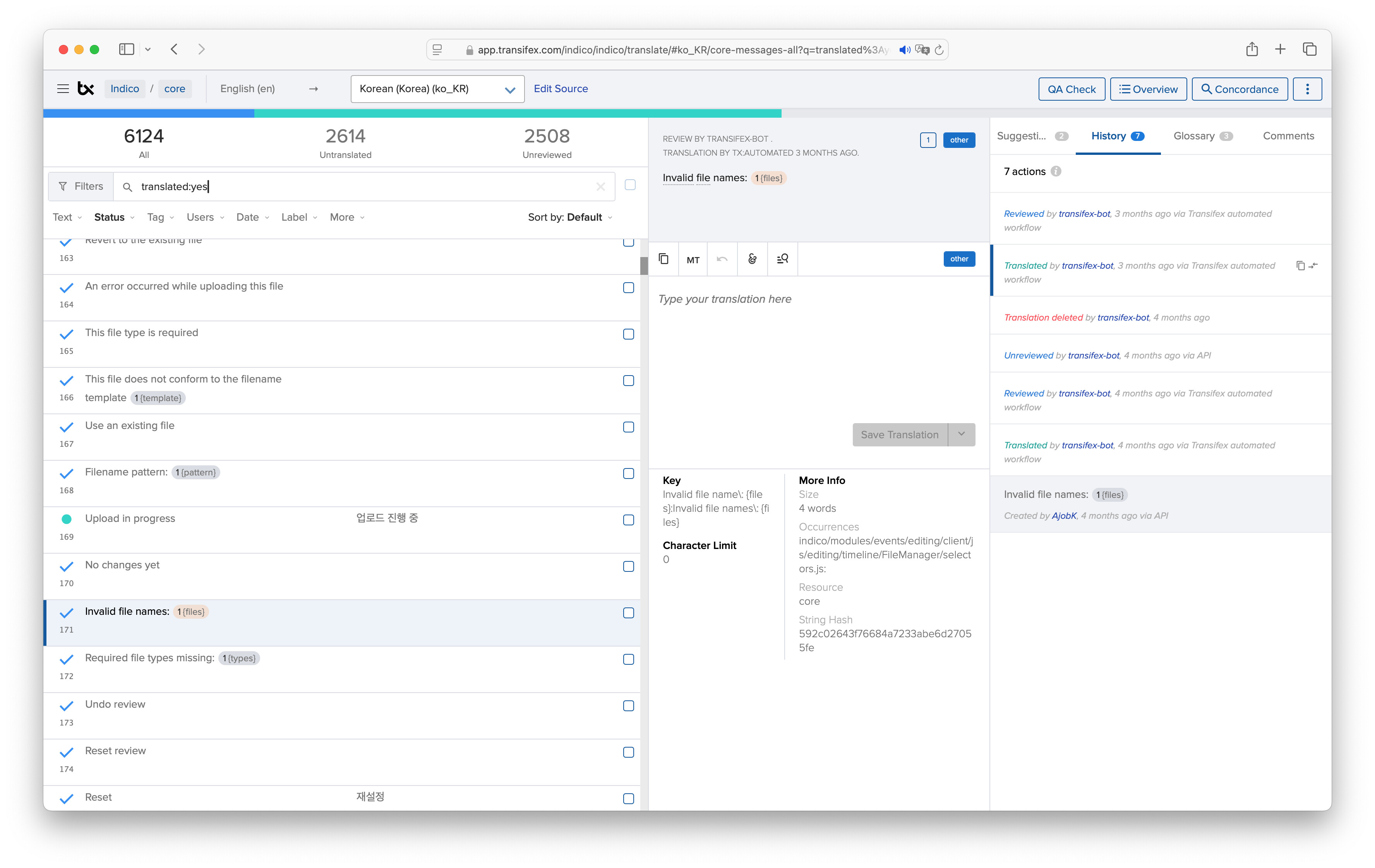The image size is (1375, 868).
Task: Check 'This file type is required' row
Action: click(628, 334)
